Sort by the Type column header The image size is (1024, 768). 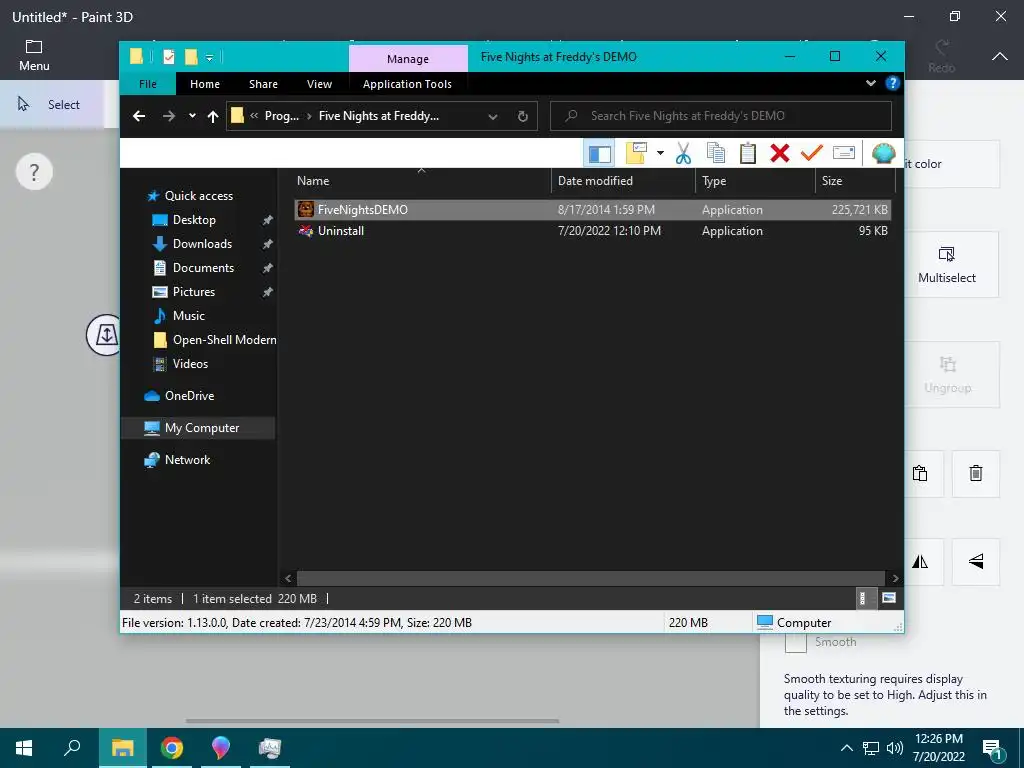click(x=755, y=181)
